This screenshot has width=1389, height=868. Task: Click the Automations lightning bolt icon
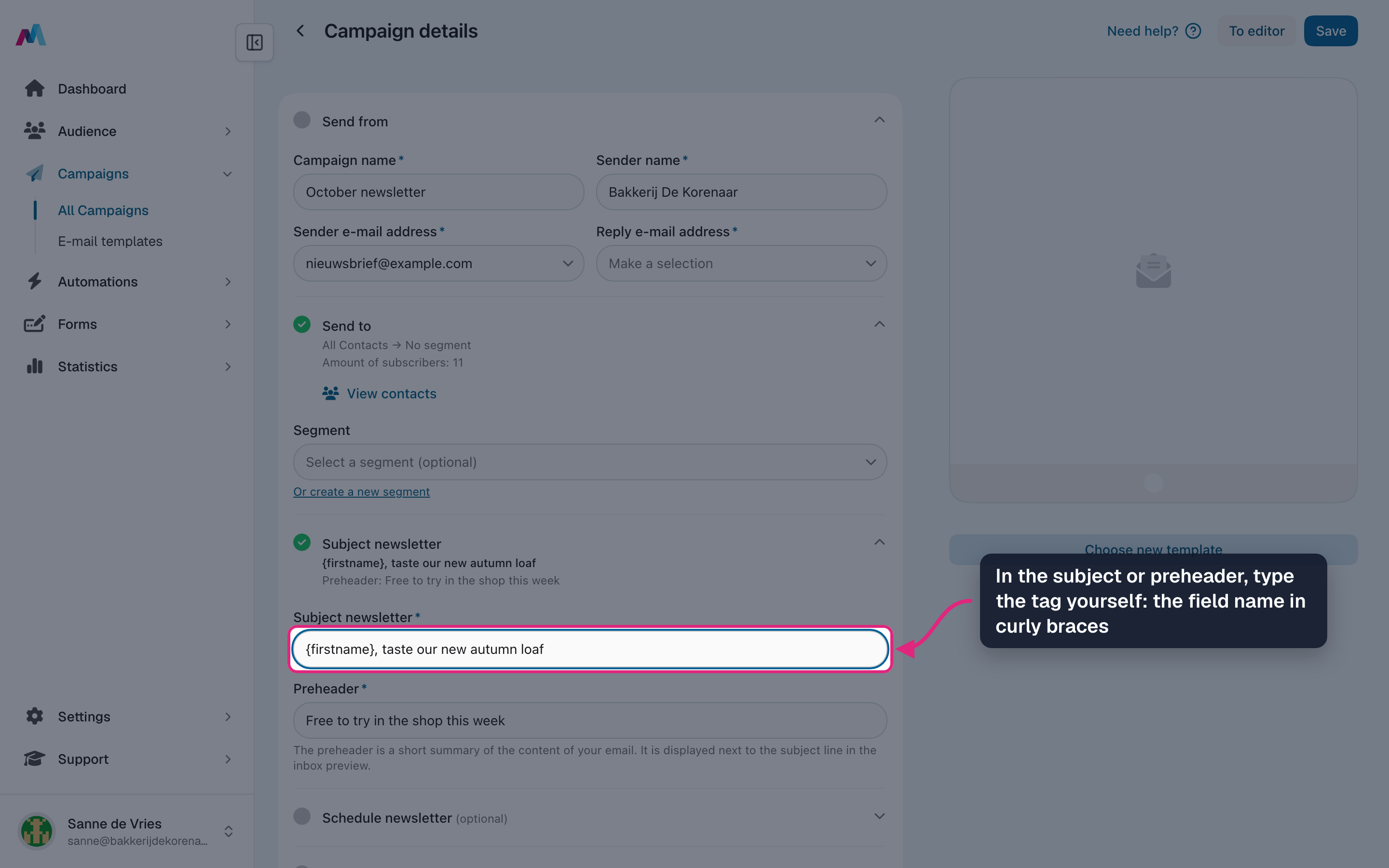pos(34,281)
